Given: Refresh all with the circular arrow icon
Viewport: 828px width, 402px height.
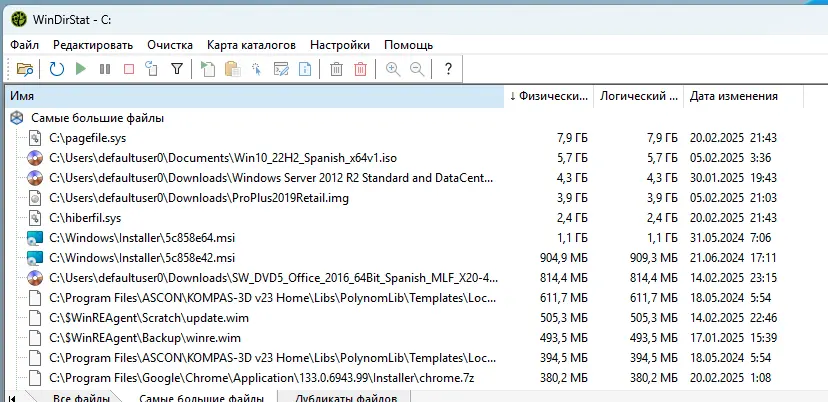Looking at the screenshot, I should (57, 69).
